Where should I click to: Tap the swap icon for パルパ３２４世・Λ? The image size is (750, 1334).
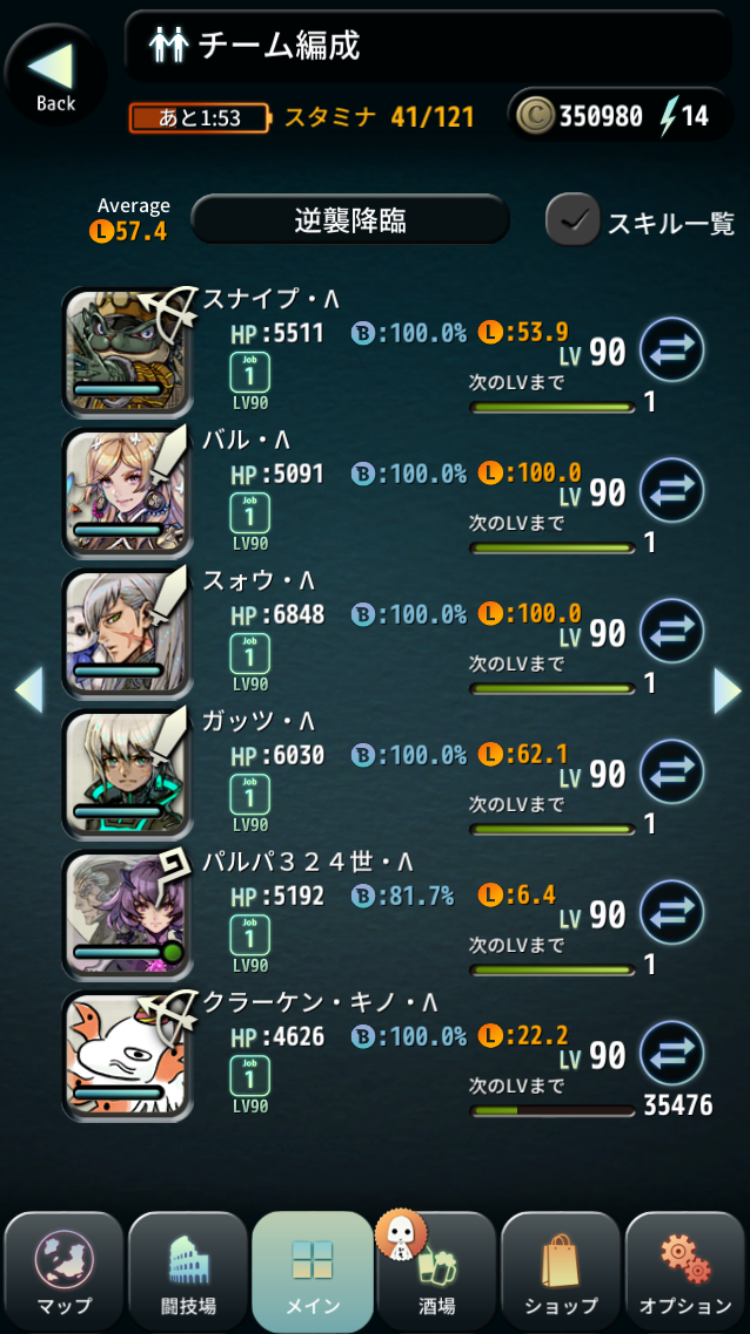pyautogui.click(x=672, y=913)
